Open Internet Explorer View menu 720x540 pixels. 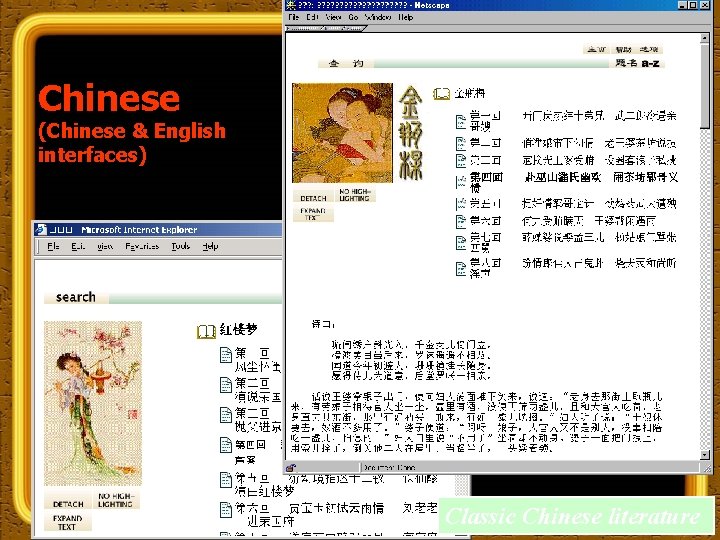pos(105,247)
